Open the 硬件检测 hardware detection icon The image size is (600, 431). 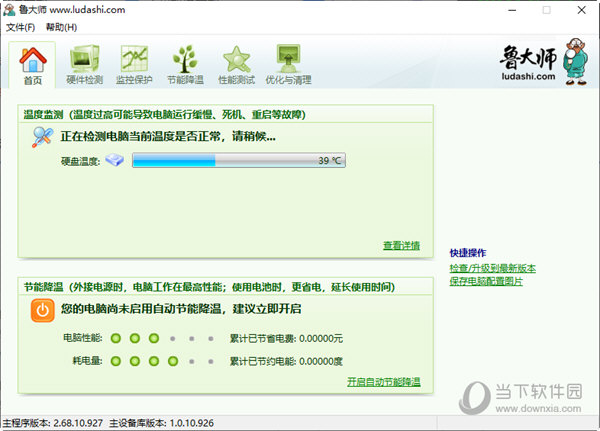coord(84,62)
